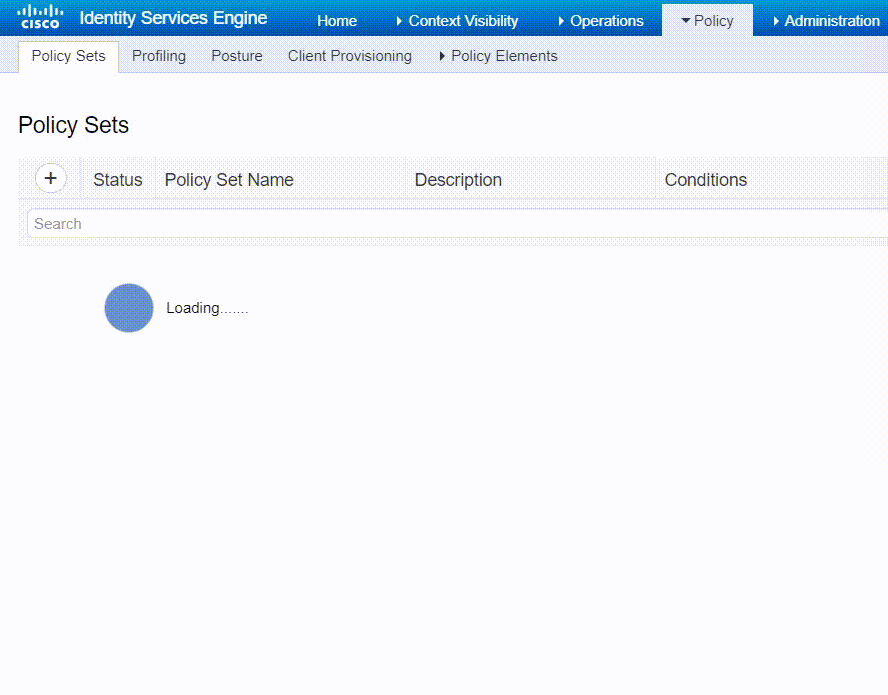Screen dimensions: 888x695
Task: Click the Cisco logo
Action: (40, 17)
